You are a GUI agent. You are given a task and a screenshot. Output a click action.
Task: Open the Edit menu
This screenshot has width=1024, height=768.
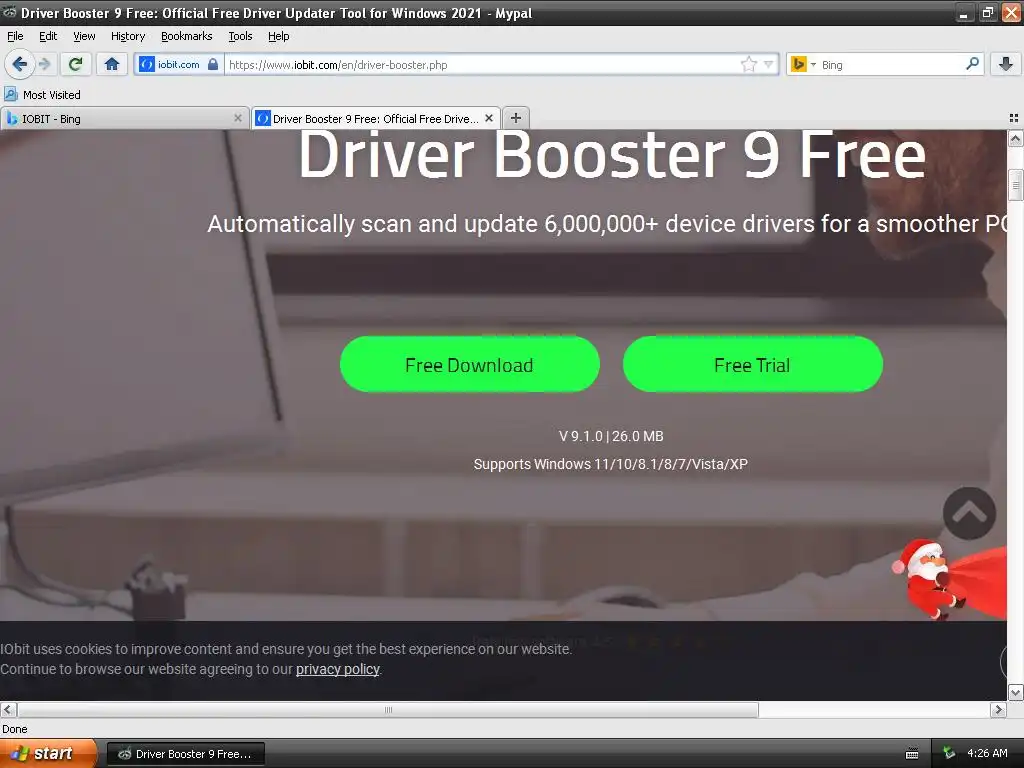coord(48,36)
